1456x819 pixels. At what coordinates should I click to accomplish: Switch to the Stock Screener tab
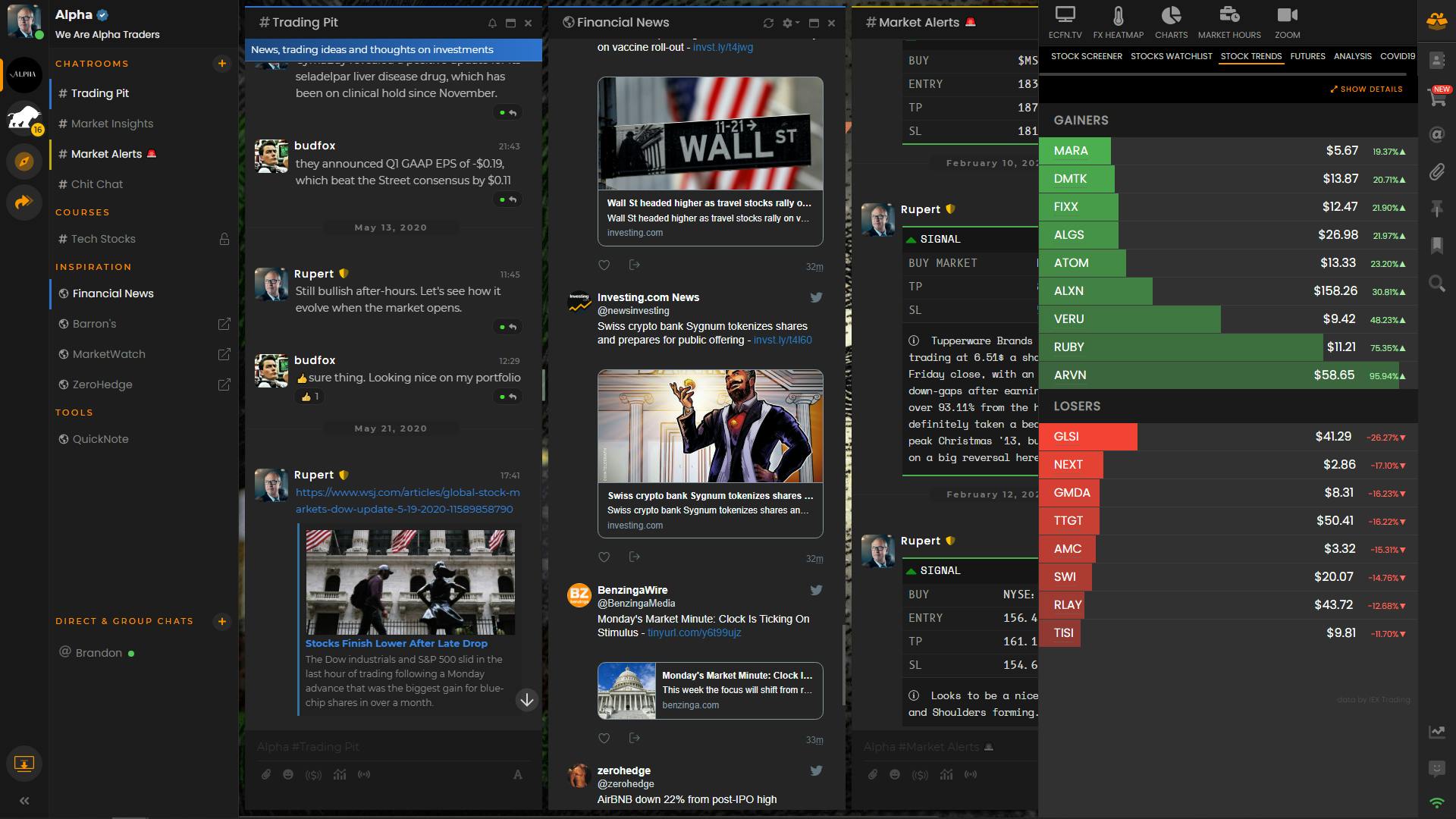point(1086,56)
